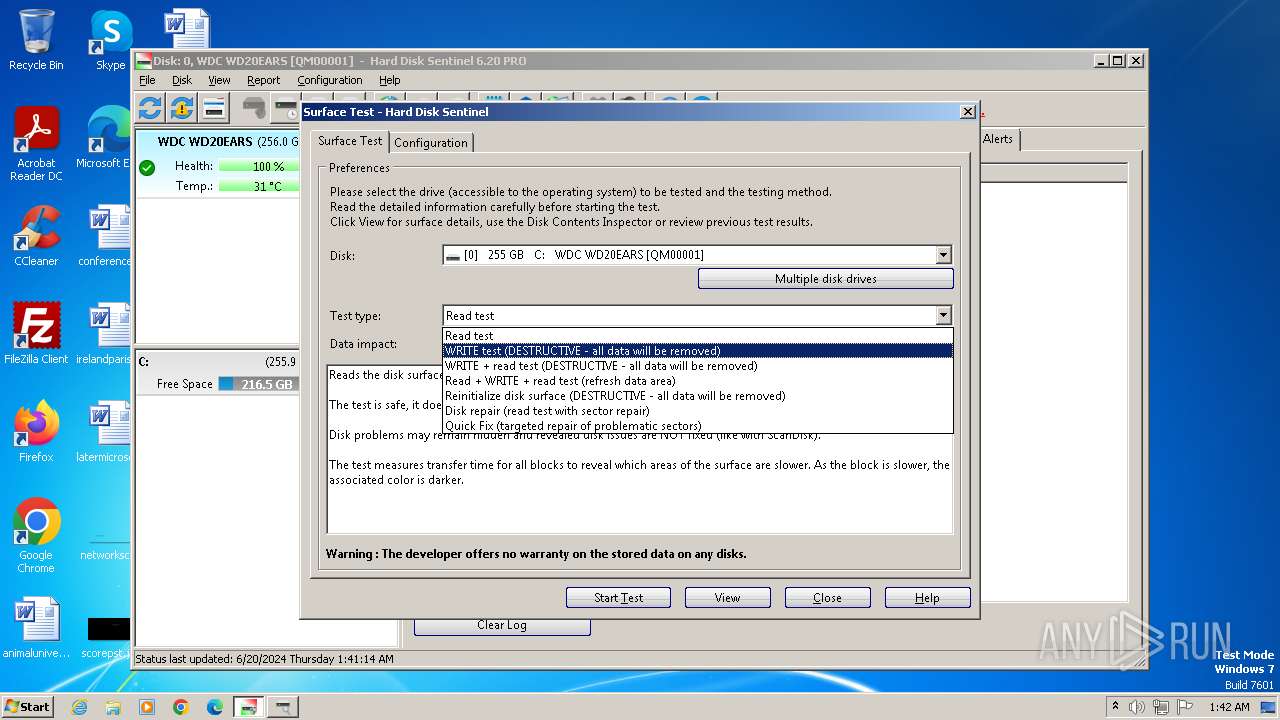Click the Clear Log button
This screenshot has width=1280, height=720.
502,625
